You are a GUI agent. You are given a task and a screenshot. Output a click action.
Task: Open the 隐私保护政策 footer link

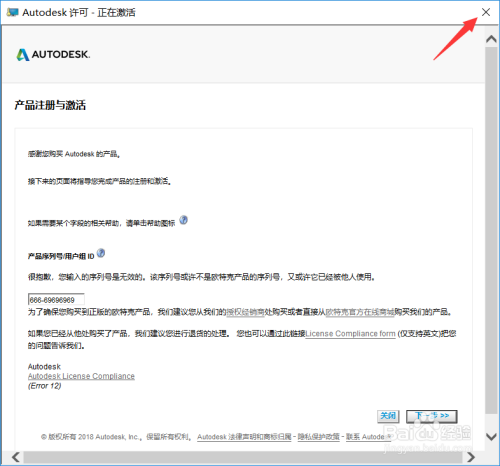[319, 437]
